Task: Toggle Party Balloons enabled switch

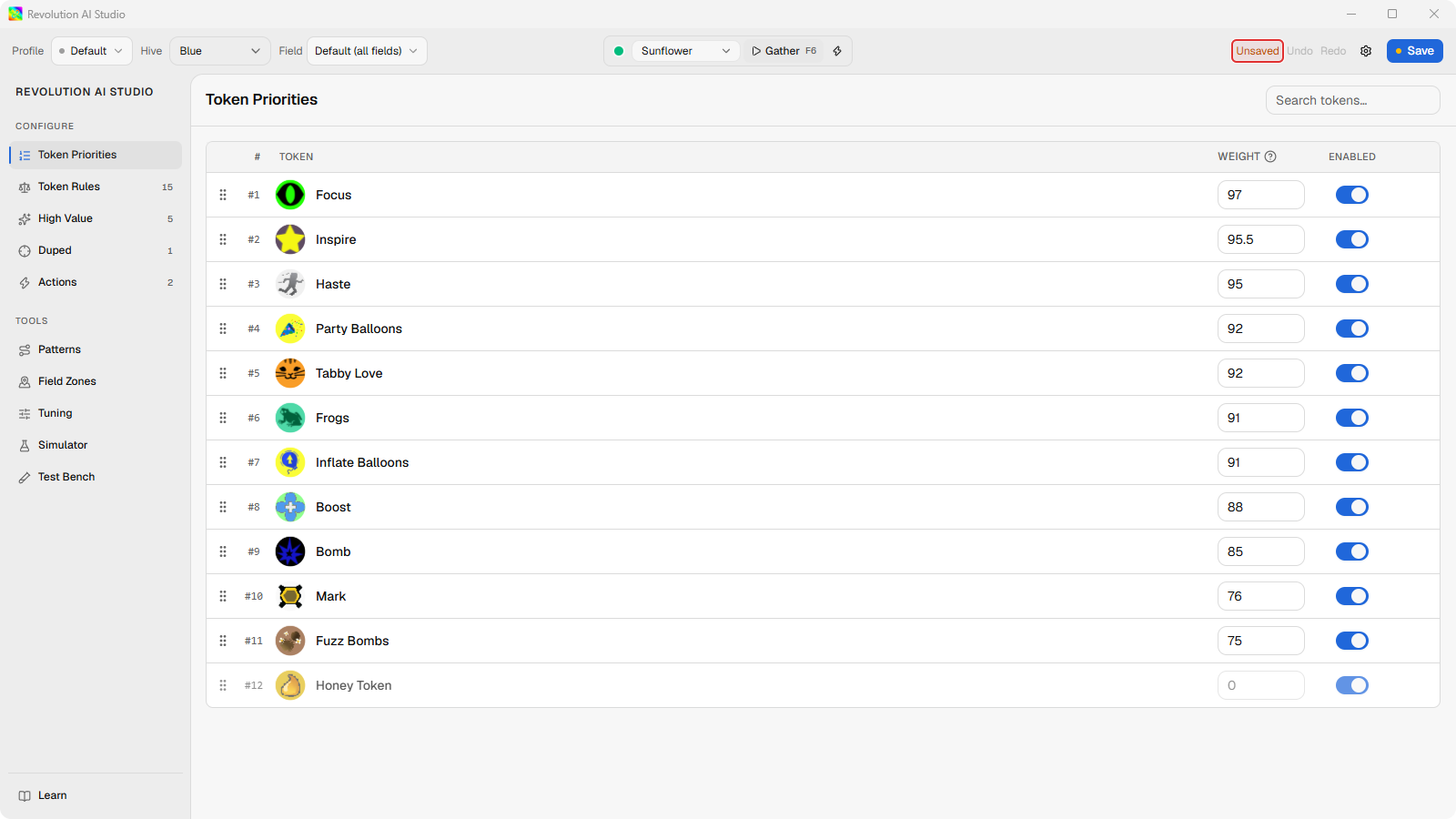Action: click(1352, 329)
